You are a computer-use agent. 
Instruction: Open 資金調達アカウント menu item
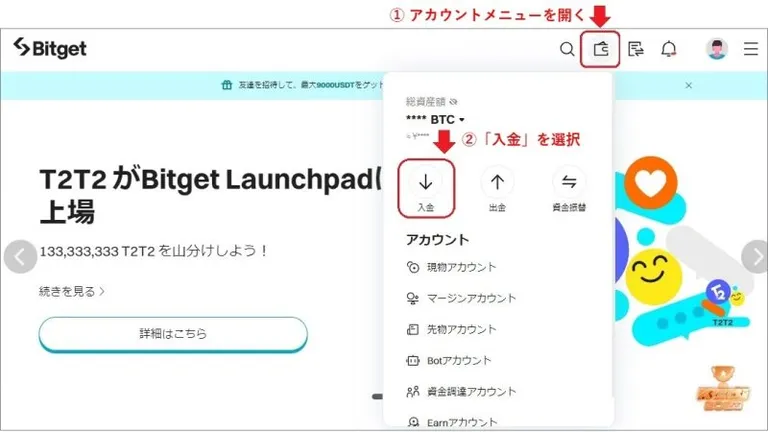click(x=461, y=391)
